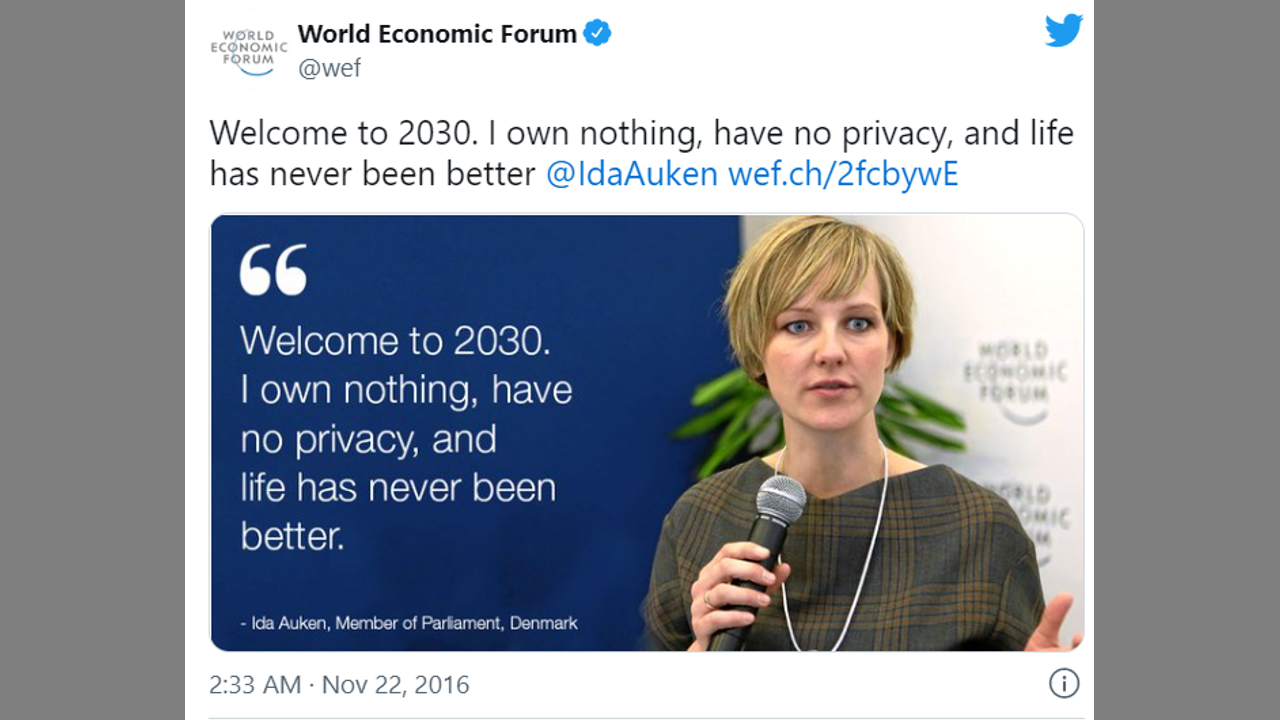The height and width of the screenshot is (720, 1280).
Task: Click the Ida Auken attribution caption
Action: tap(410, 623)
